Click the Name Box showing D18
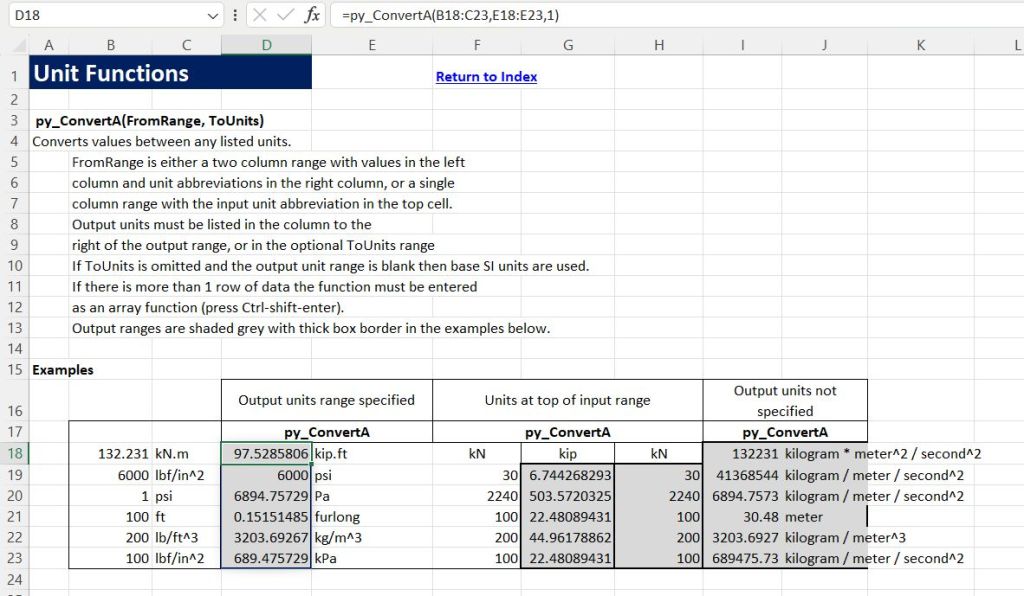 pos(100,16)
